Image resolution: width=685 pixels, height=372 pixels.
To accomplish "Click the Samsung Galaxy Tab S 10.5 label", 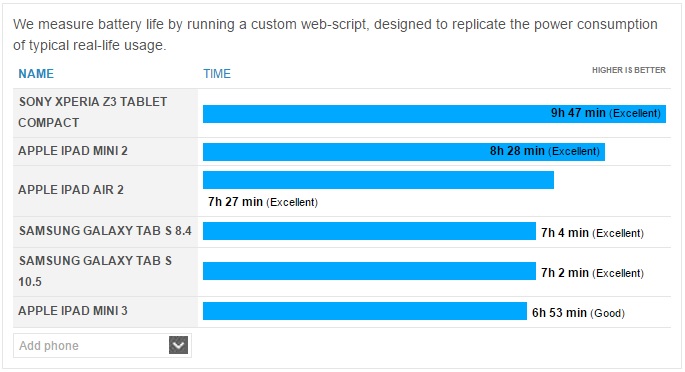I will [95, 271].
